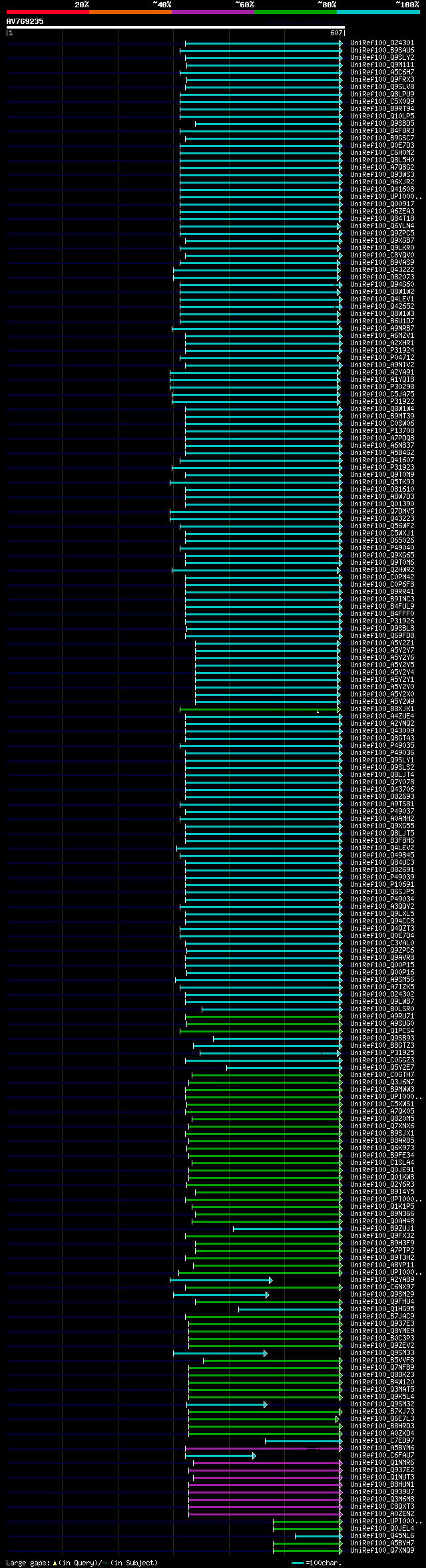
Task: Open hit UniRef100_Q8LPU9
Action: 382,94
